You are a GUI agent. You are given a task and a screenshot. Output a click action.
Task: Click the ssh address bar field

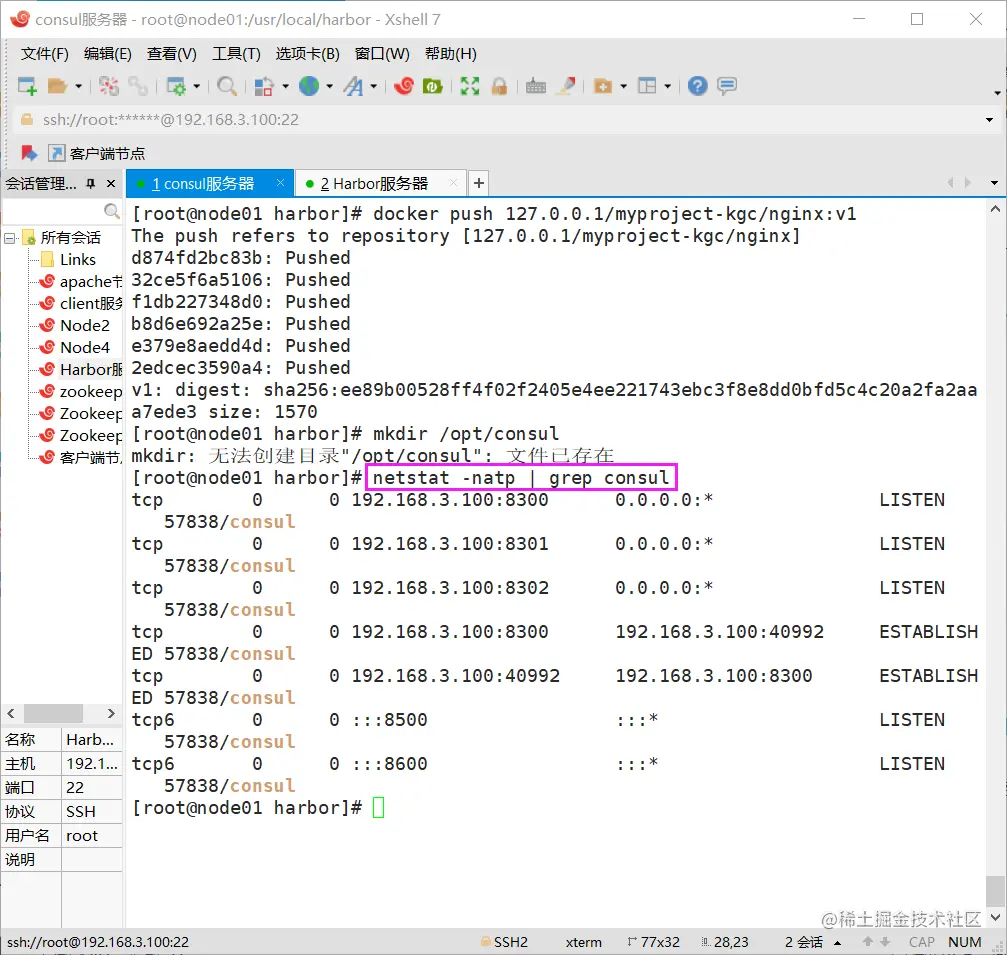pyautogui.click(x=501, y=120)
